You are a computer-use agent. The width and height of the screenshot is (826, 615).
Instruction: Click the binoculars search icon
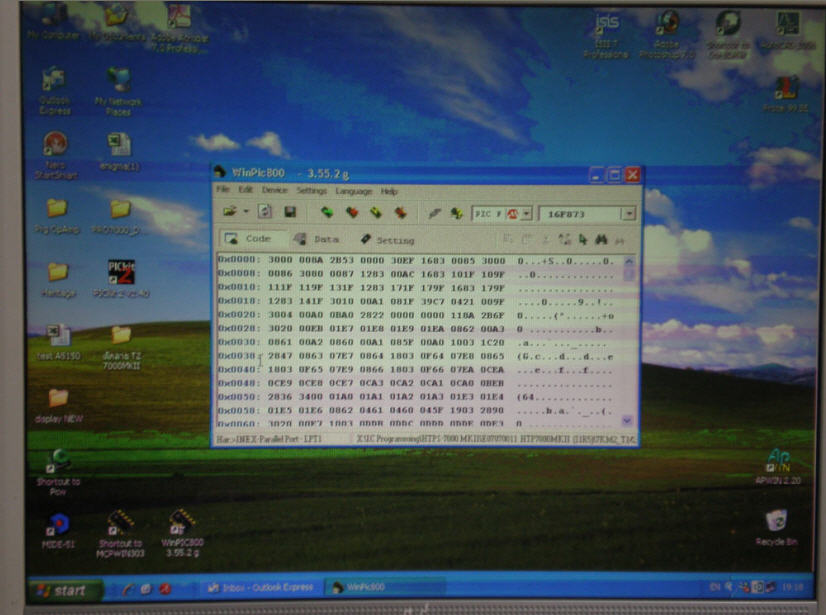pos(601,240)
